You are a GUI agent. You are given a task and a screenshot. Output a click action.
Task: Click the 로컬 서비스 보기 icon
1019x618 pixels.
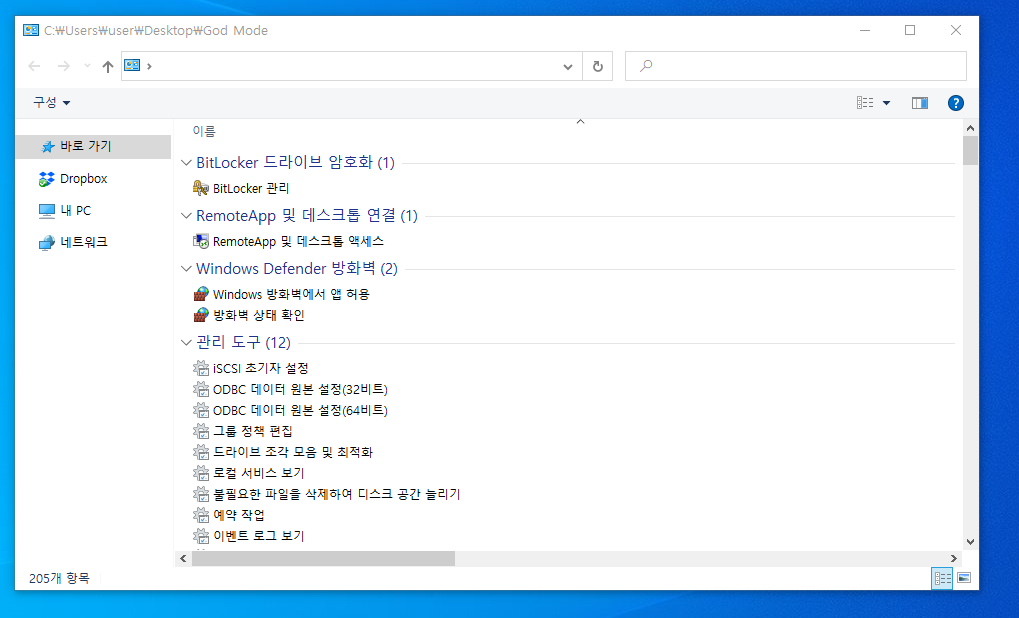pos(201,472)
